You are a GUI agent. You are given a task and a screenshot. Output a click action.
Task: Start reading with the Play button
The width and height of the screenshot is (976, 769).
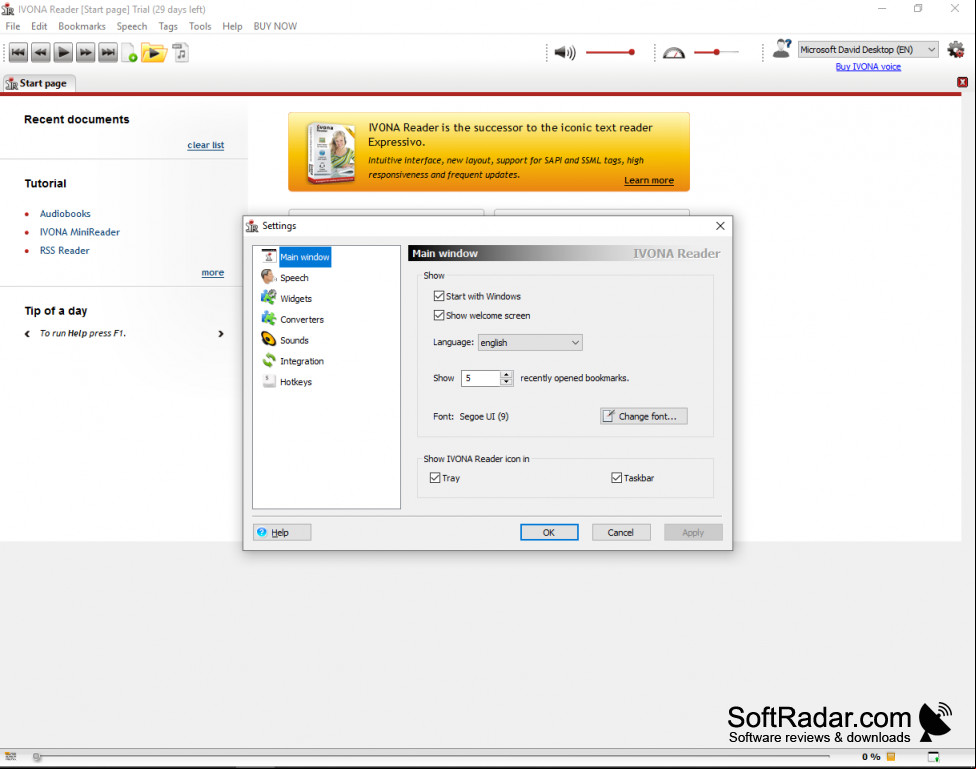(63, 52)
